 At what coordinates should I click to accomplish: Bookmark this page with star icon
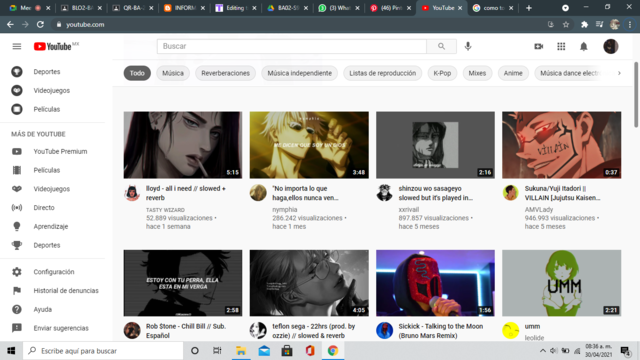point(566,24)
